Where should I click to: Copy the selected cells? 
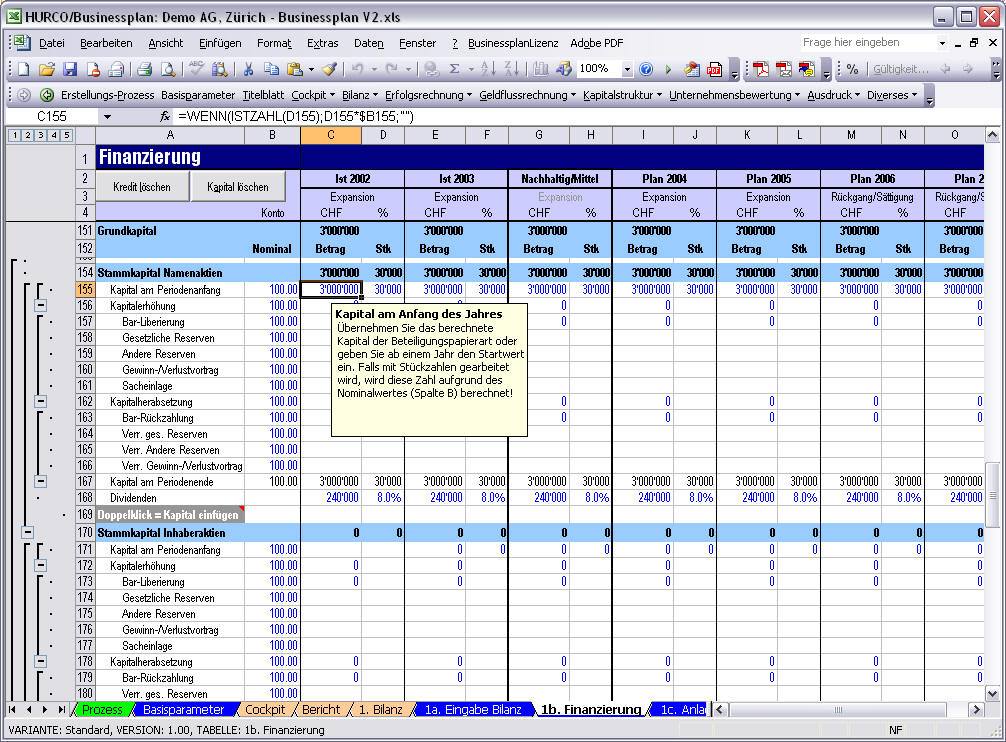pyautogui.click(x=271, y=69)
